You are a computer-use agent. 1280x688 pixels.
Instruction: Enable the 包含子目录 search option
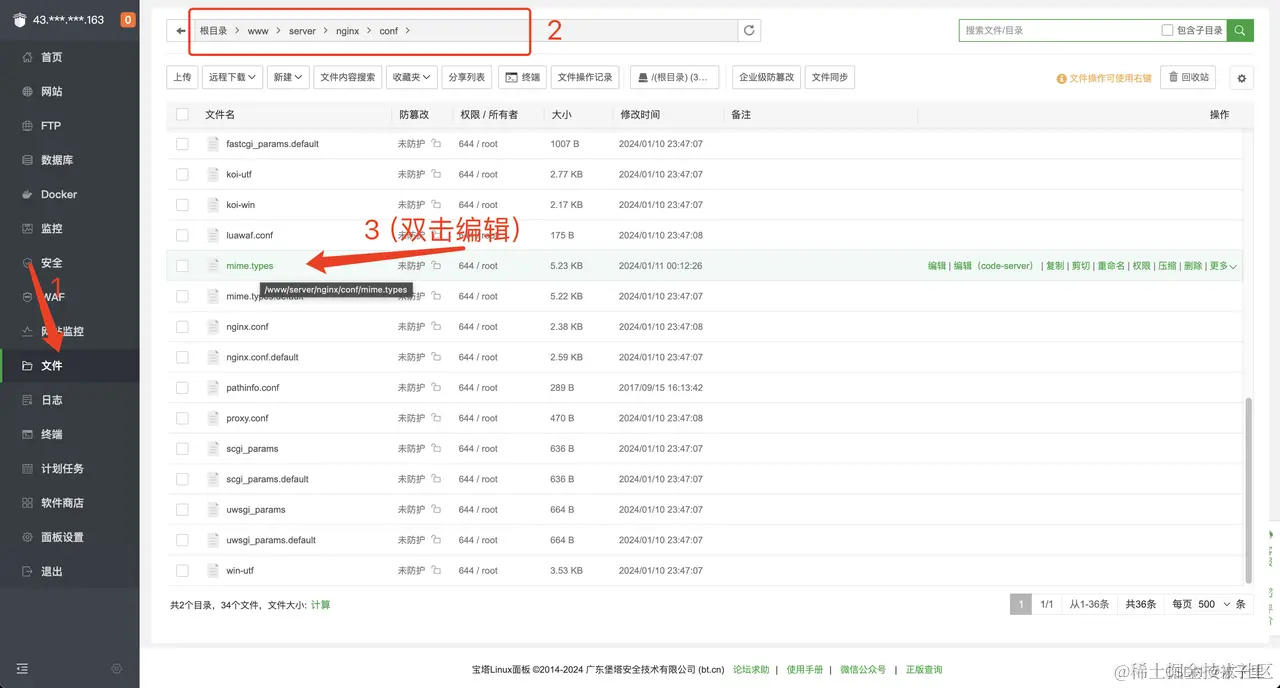tap(1167, 31)
